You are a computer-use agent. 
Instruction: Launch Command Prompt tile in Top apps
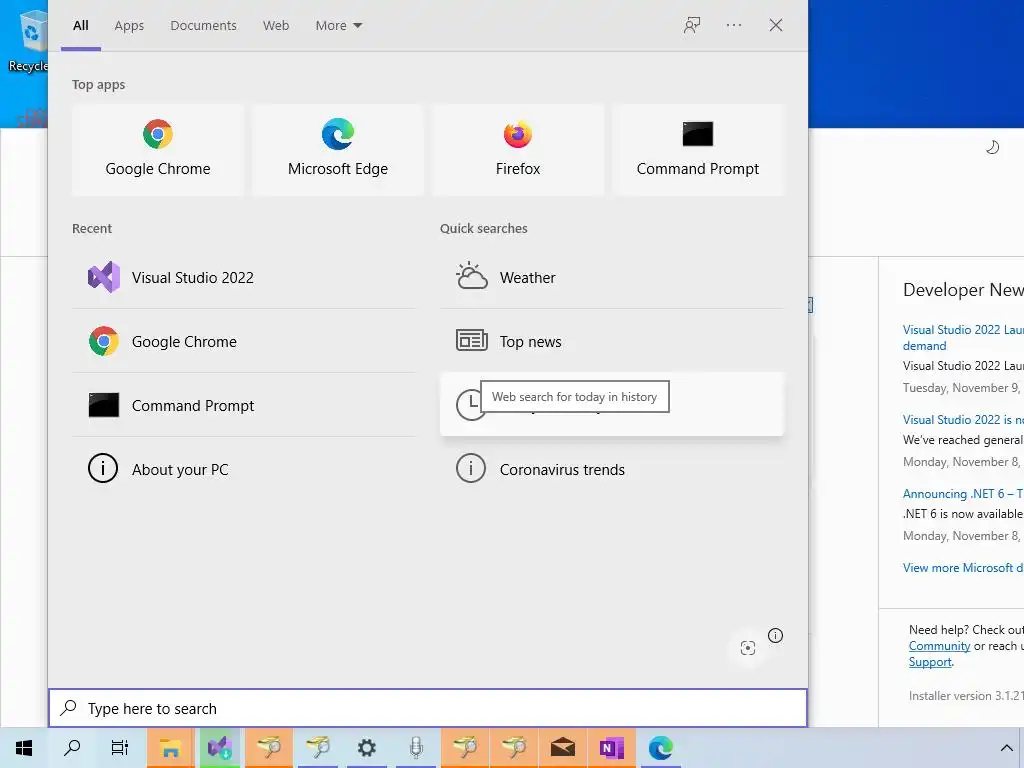(697, 150)
